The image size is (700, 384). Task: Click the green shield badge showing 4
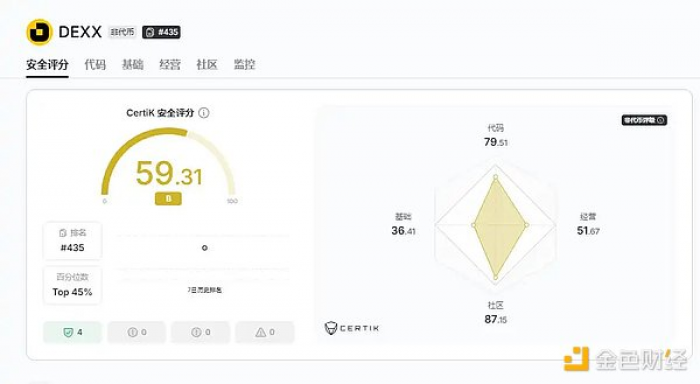click(x=72, y=332)
